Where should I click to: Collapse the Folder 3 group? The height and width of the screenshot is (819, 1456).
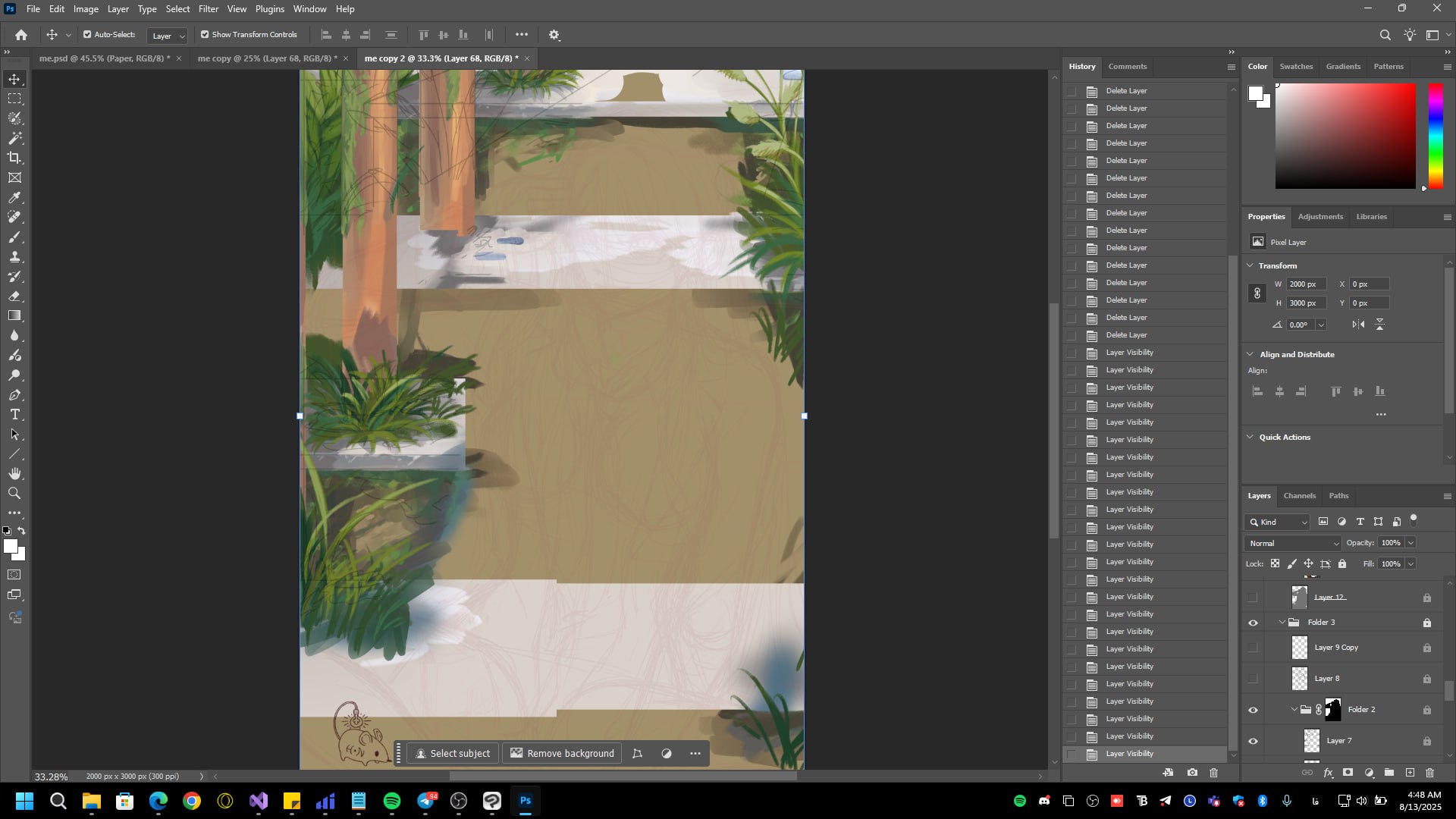tap(1282, 623)
